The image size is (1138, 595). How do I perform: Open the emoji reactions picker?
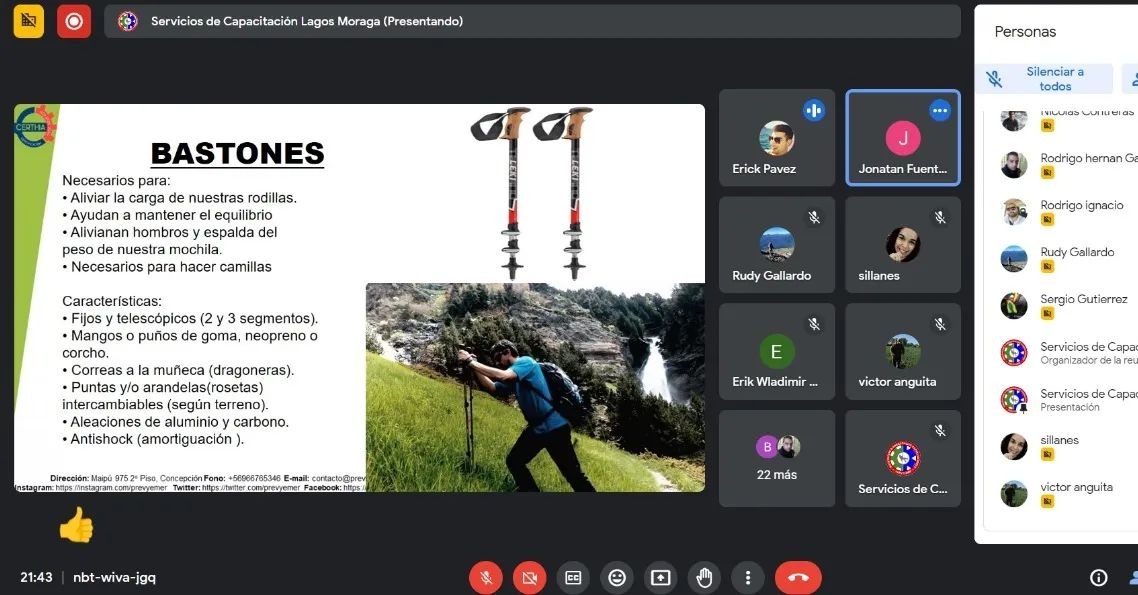617,577
